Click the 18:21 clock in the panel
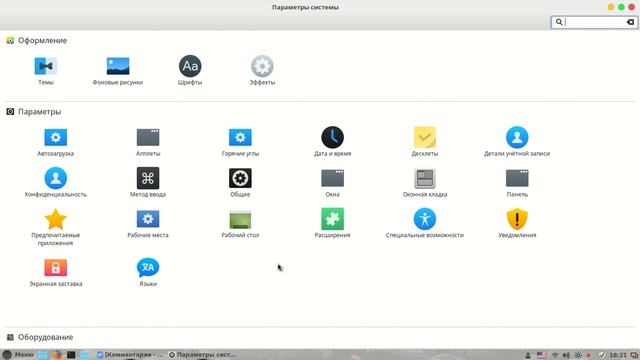 click(618, 355)
